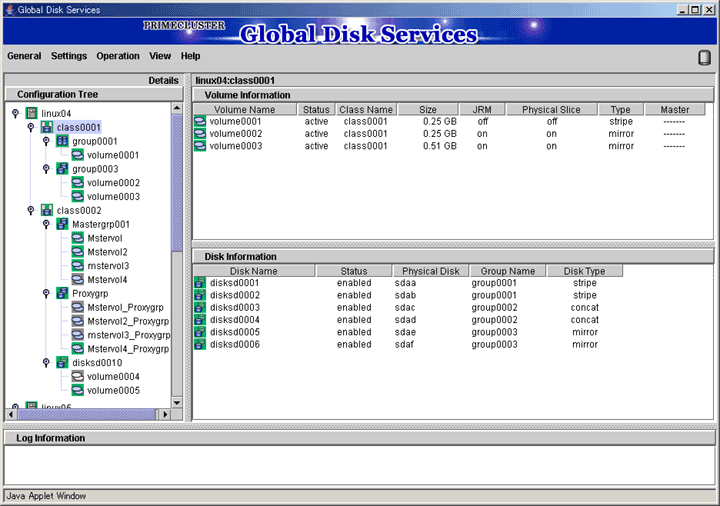Open the General menu

(24, 56)
